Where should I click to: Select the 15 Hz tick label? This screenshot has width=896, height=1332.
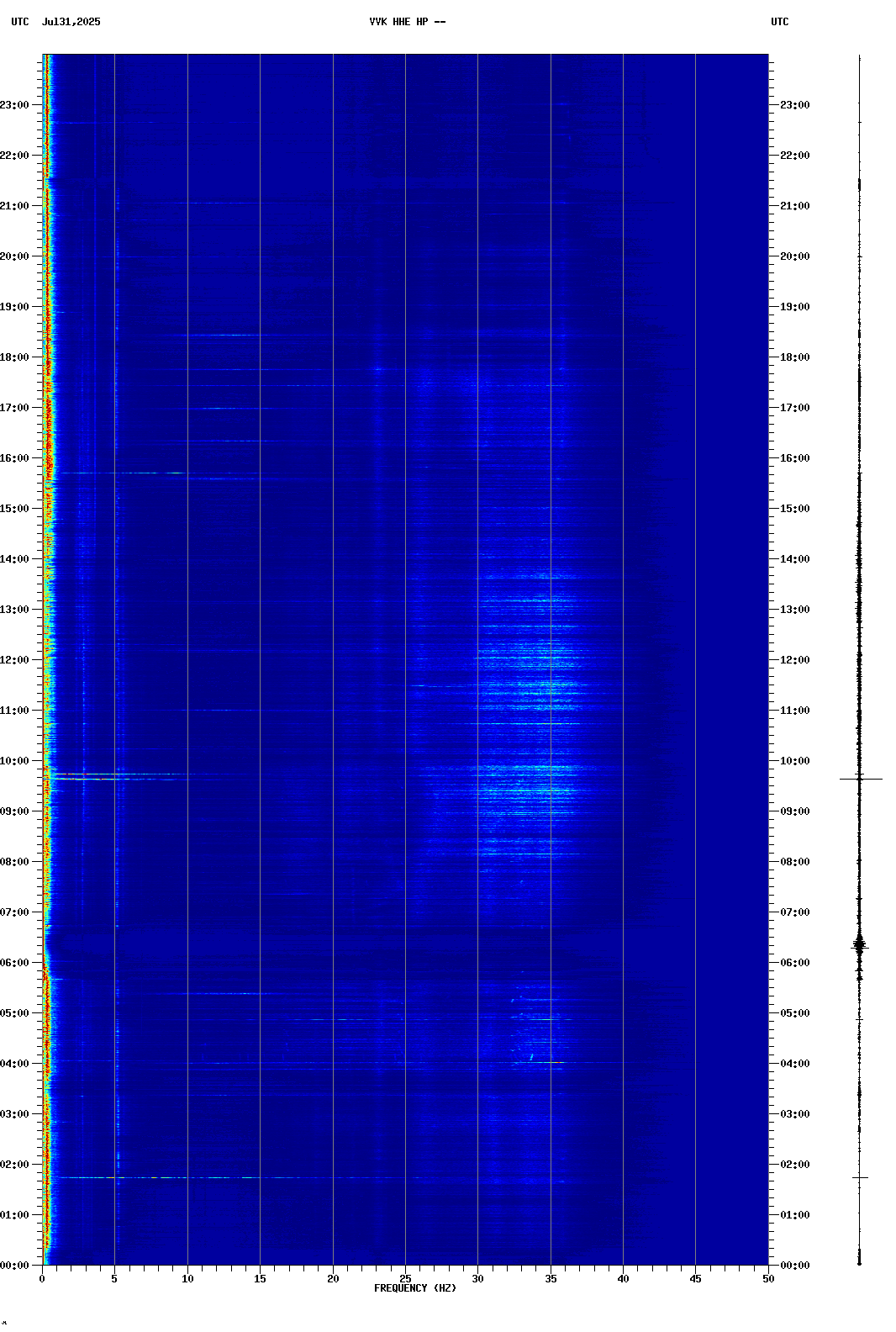tap(260, 1279)
